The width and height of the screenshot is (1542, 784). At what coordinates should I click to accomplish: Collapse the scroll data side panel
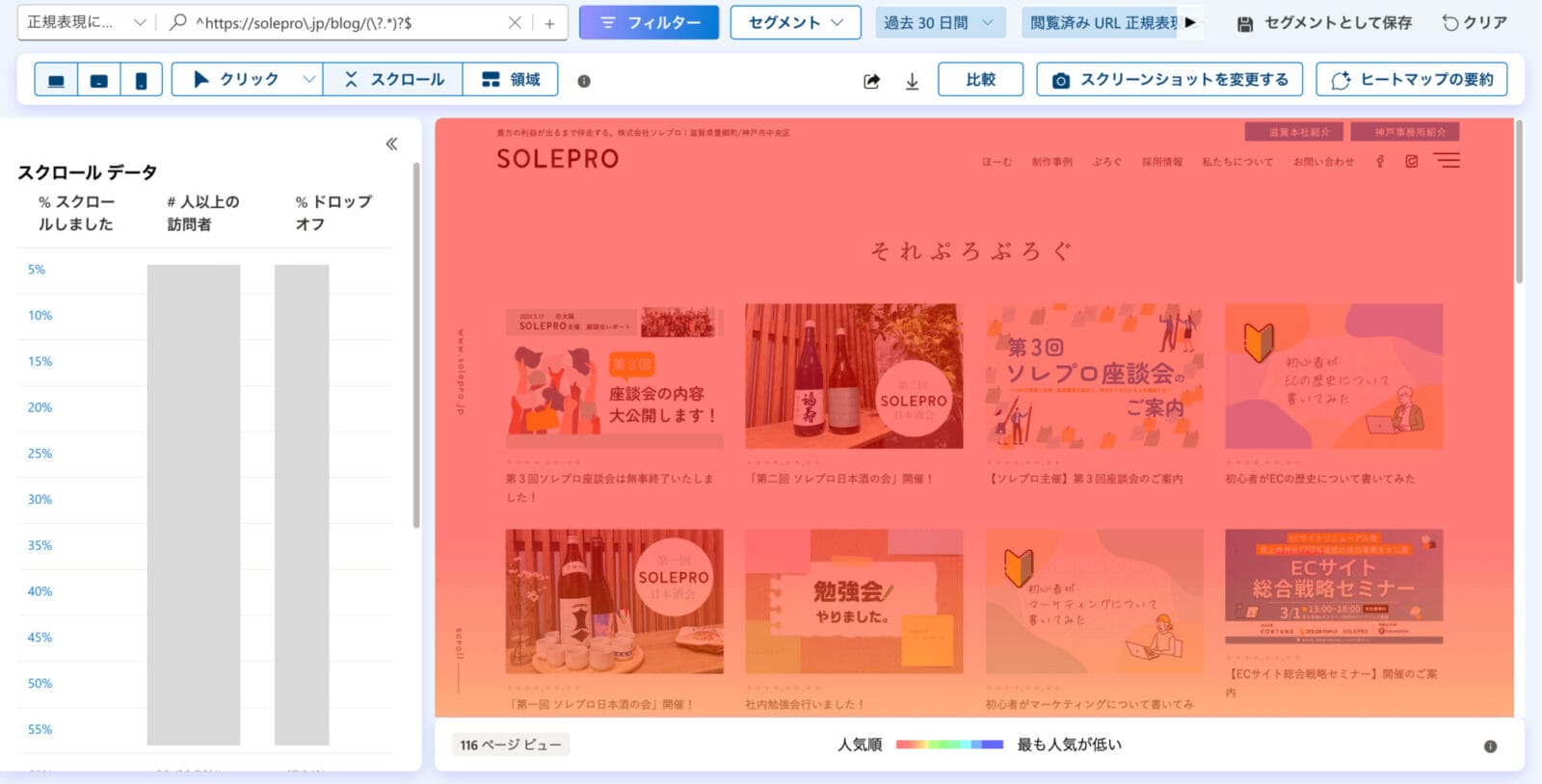coord(391,144)
